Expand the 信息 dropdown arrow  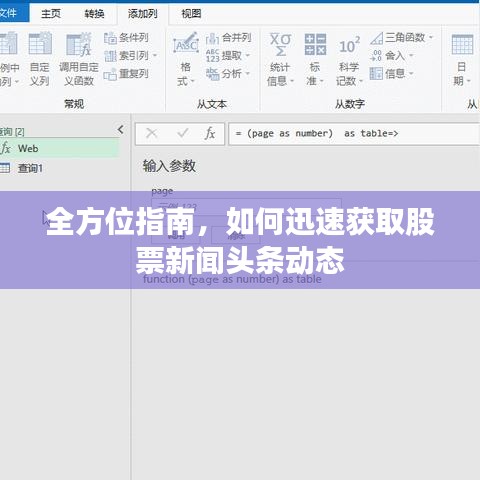tap(411, 73)
